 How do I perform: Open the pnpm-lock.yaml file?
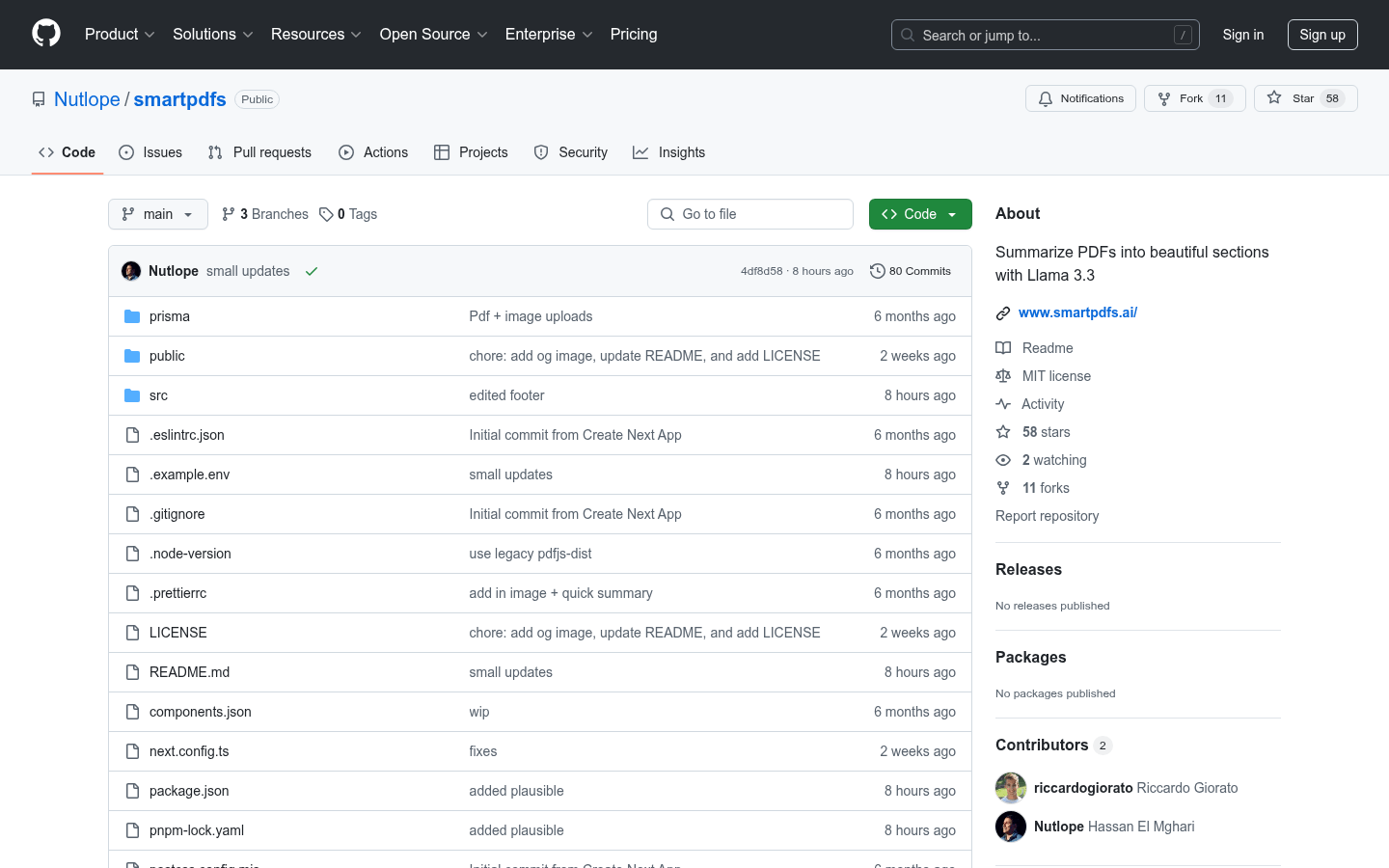pyautogui.click(x=197, y=830)
